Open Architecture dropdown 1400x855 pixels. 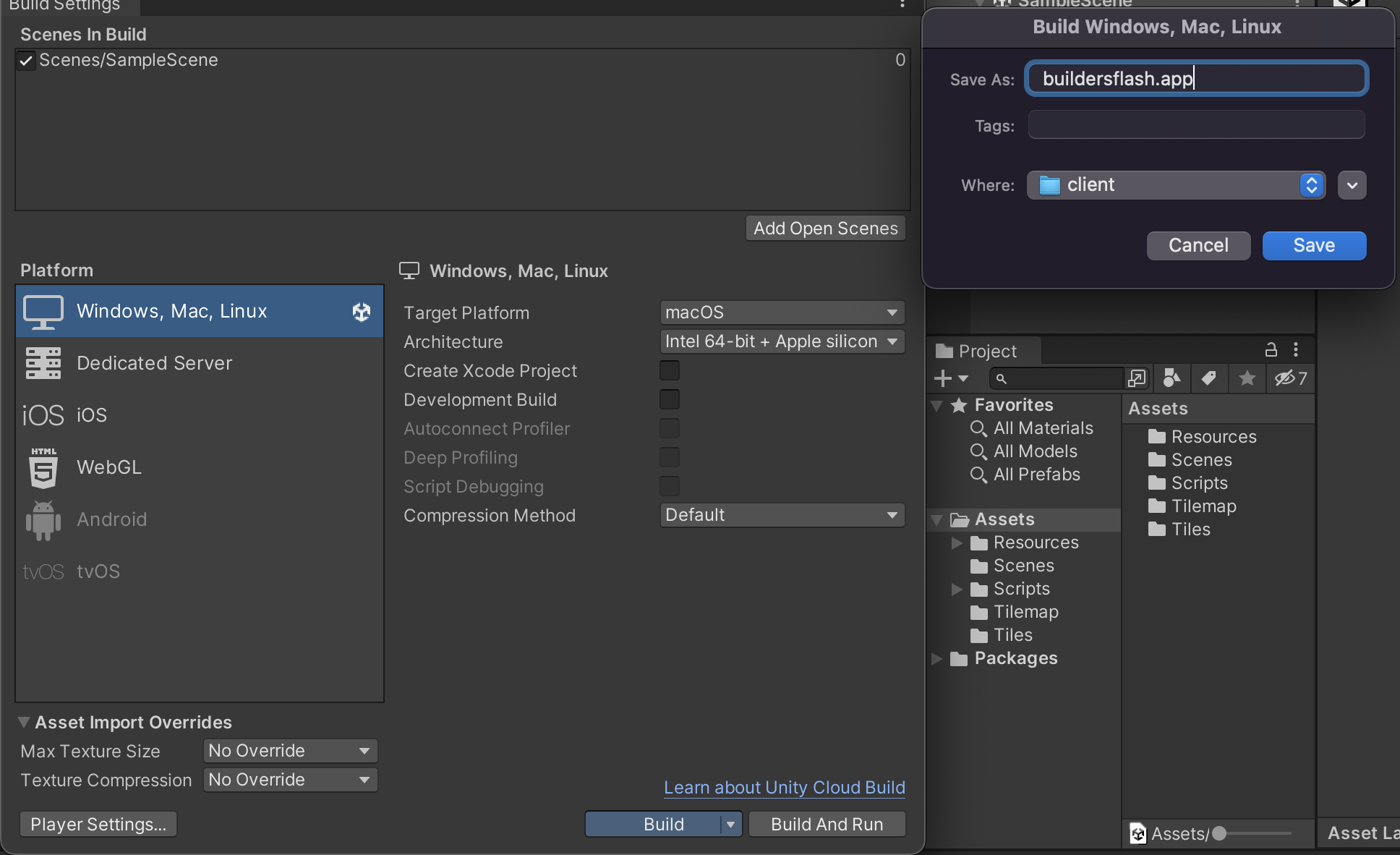(x=782, y=341)
